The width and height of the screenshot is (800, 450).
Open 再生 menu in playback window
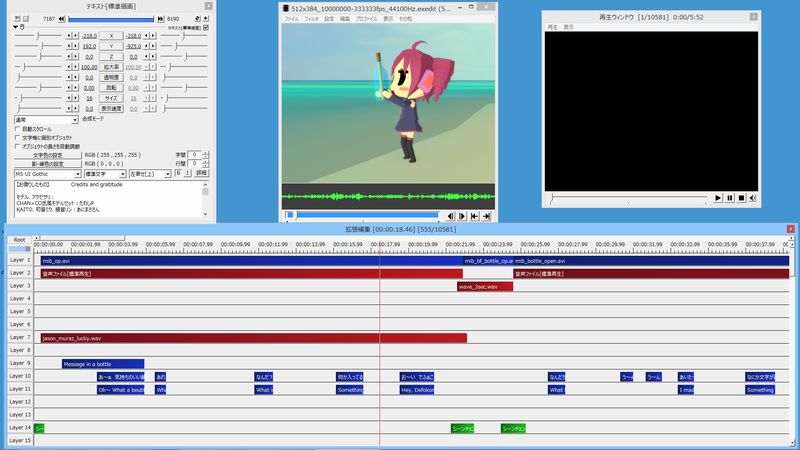coord(553,27)
